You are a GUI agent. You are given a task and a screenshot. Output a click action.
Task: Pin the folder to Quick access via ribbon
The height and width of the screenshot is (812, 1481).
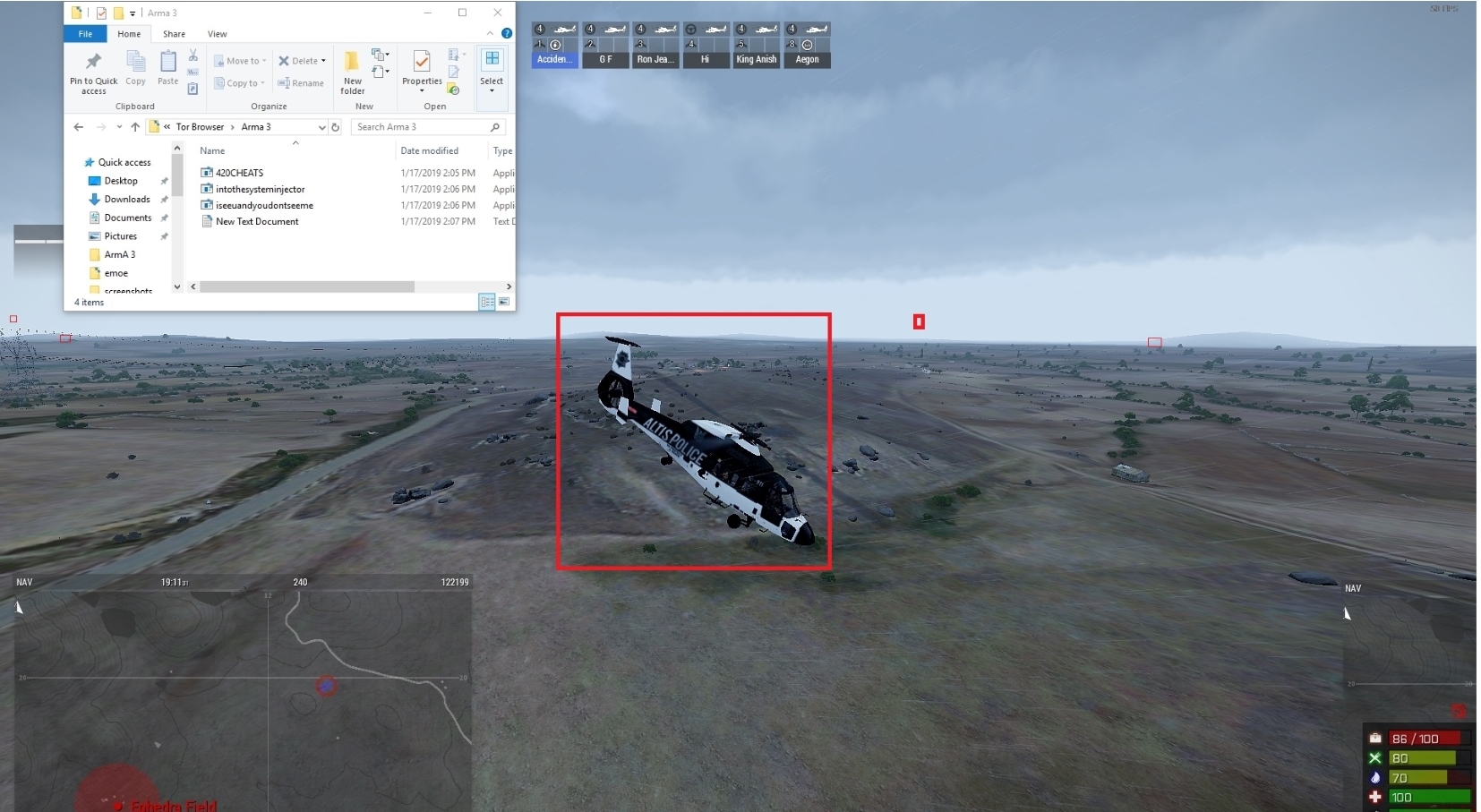[93, 72]
